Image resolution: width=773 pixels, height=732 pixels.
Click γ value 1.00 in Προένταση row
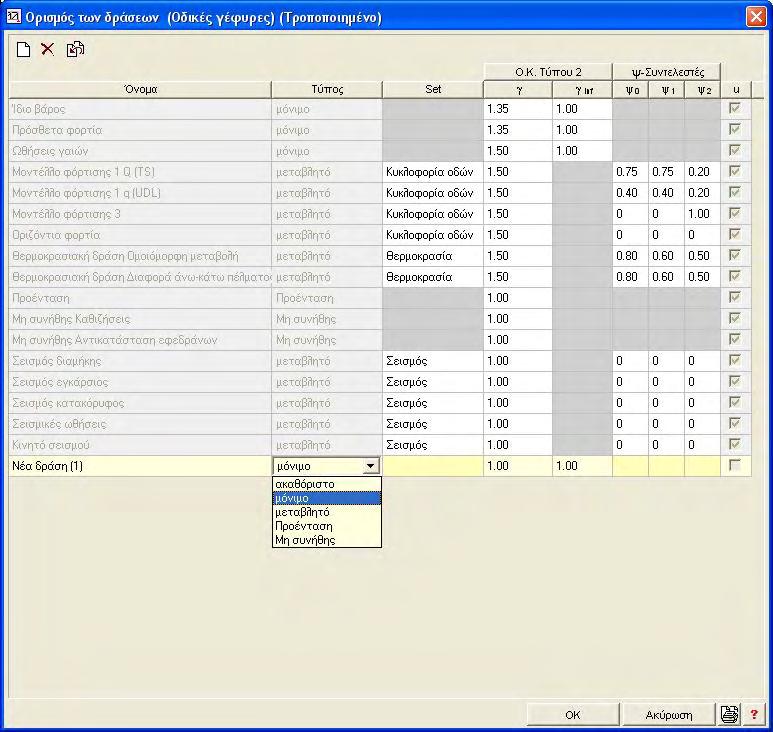click(x=518, y=298)
